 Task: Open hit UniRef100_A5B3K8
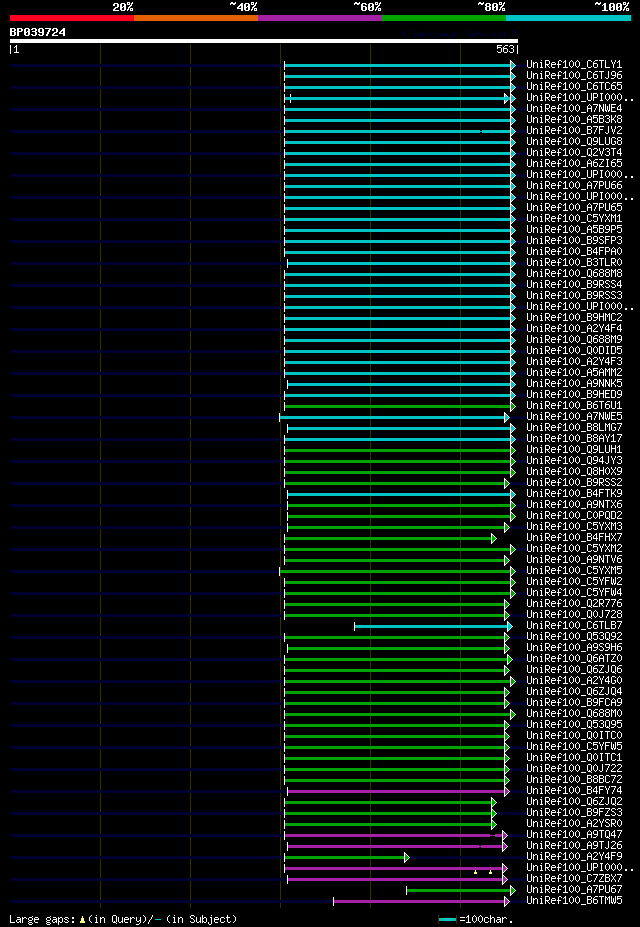click(574, 119)
